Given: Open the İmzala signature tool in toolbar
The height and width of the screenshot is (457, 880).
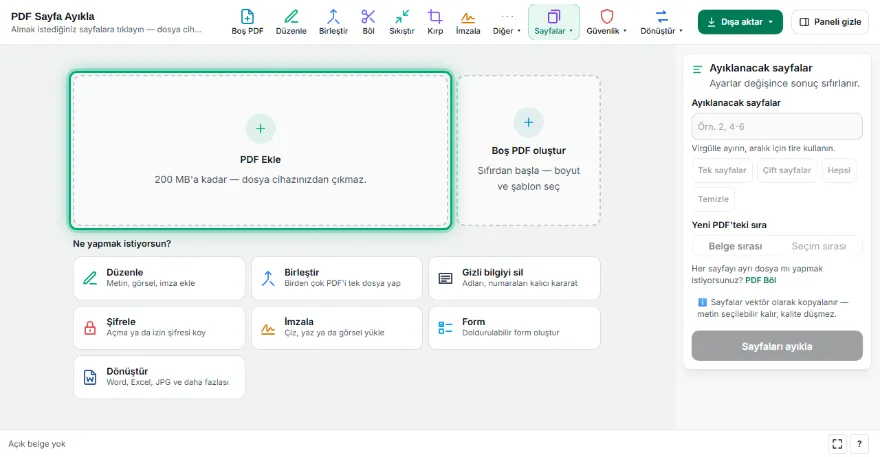Looking at the screenshot, I should [x=468, y=22].
